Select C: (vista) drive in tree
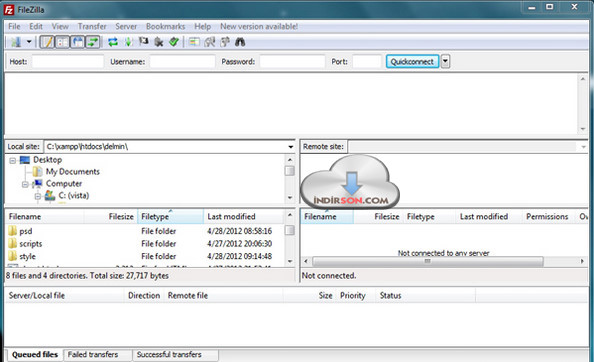Screen dimensions: 594x362 click(74, 195)
